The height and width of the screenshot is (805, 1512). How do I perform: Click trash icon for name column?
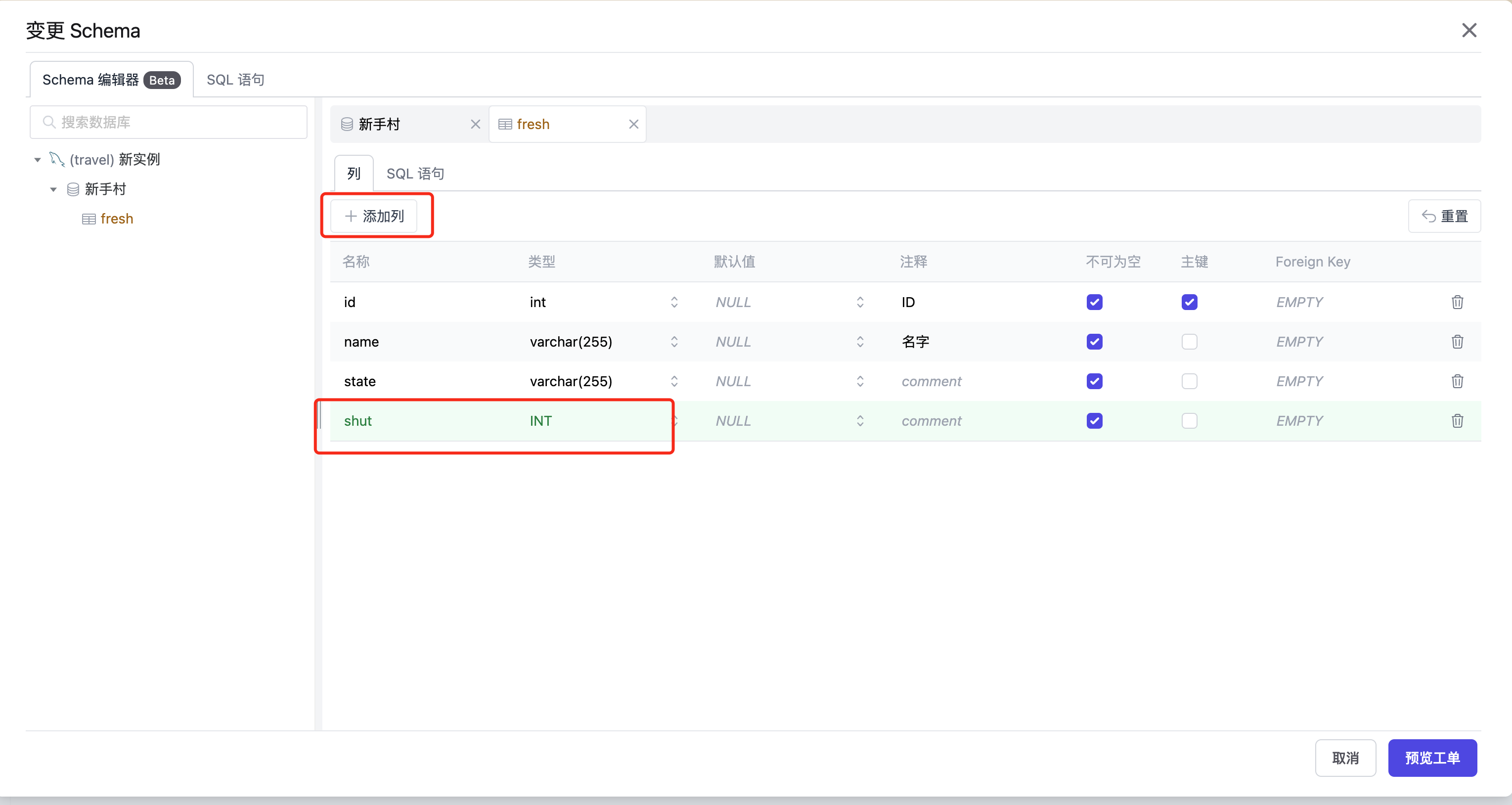point(1457,342)
